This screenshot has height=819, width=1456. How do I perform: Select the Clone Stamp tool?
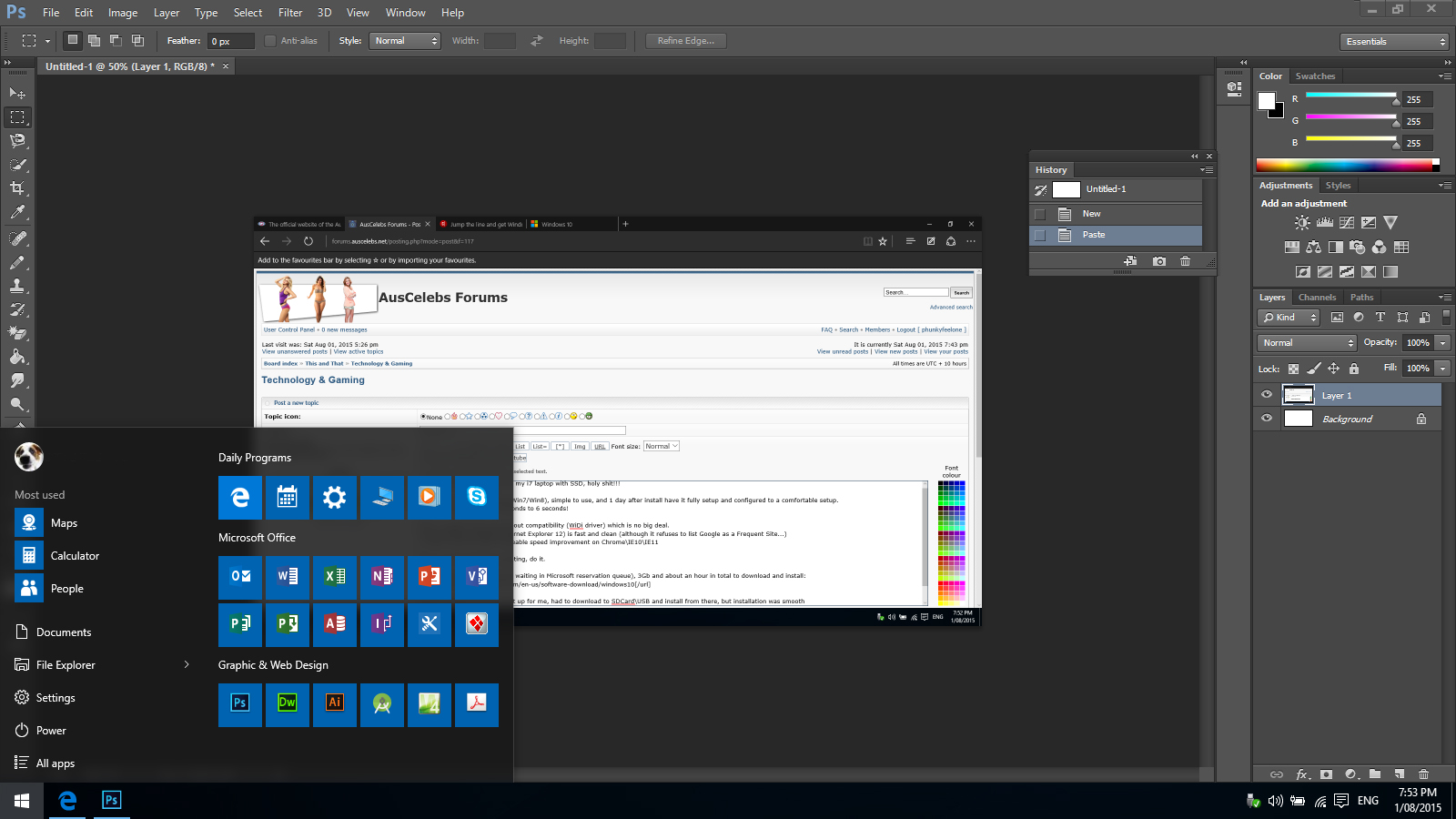coord(17,286)
